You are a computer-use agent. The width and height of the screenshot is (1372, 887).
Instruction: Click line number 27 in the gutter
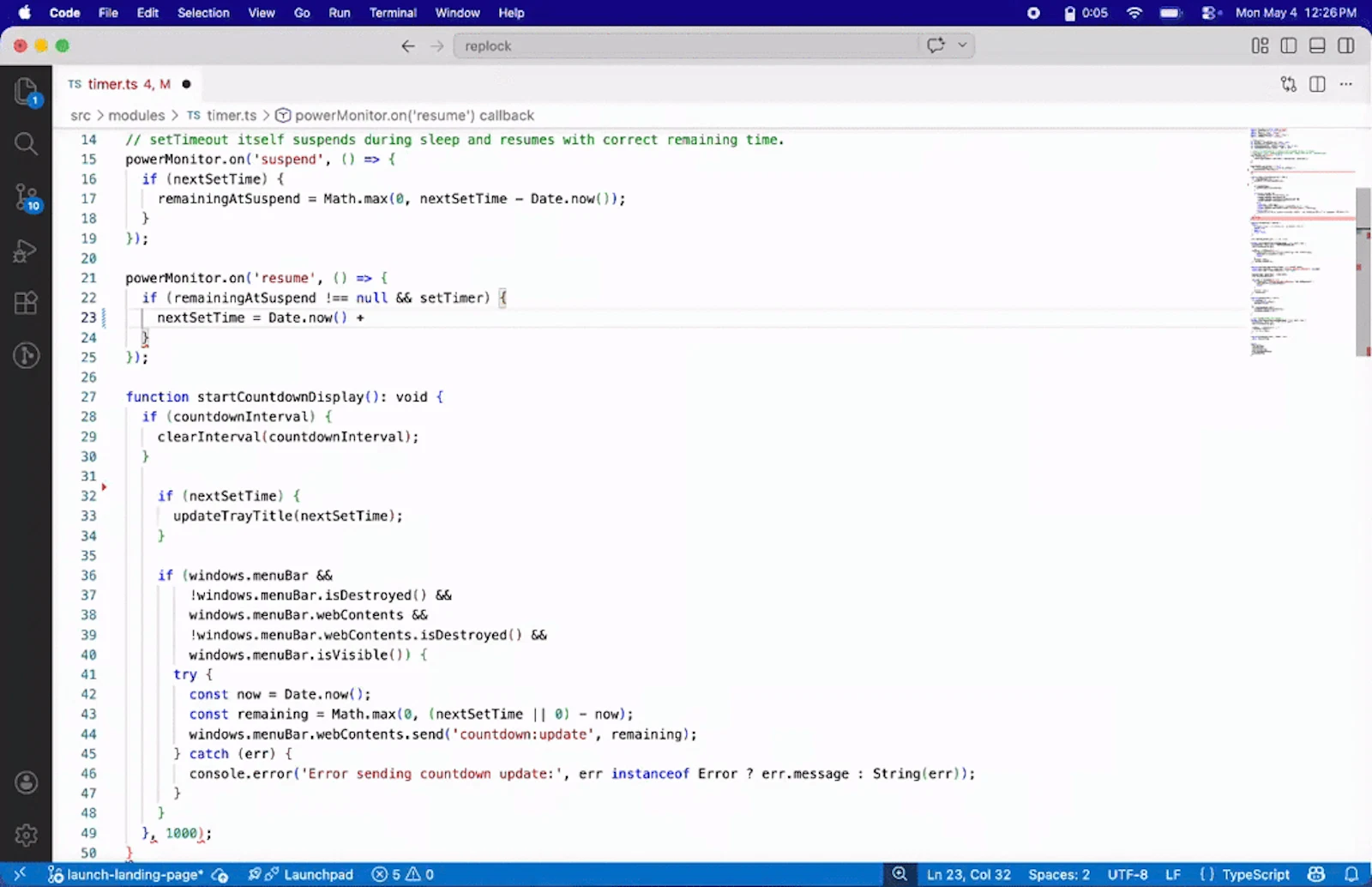click(x=88, y=397)
